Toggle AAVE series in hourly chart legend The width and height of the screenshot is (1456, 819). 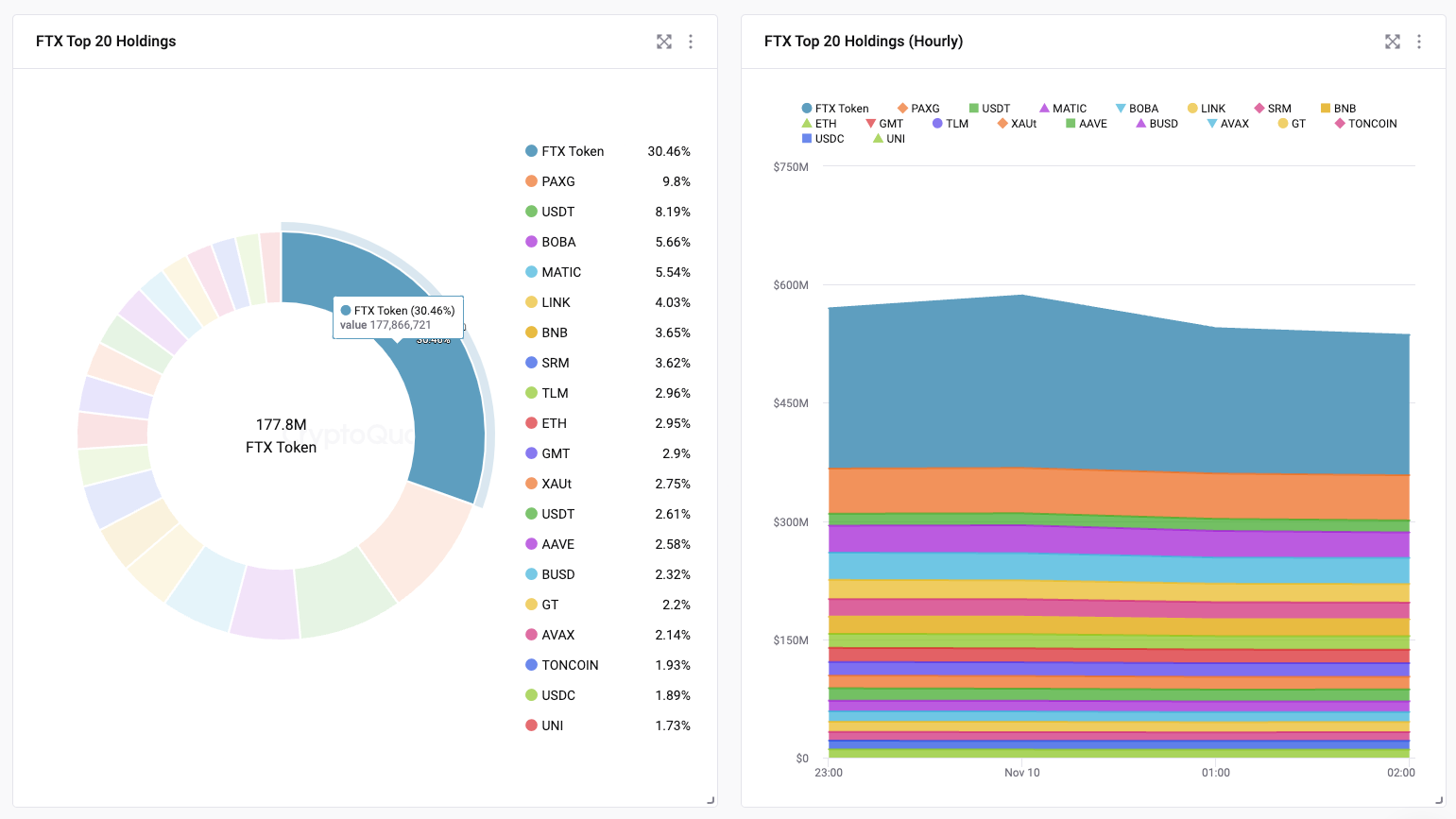[x=1087, y=124]
